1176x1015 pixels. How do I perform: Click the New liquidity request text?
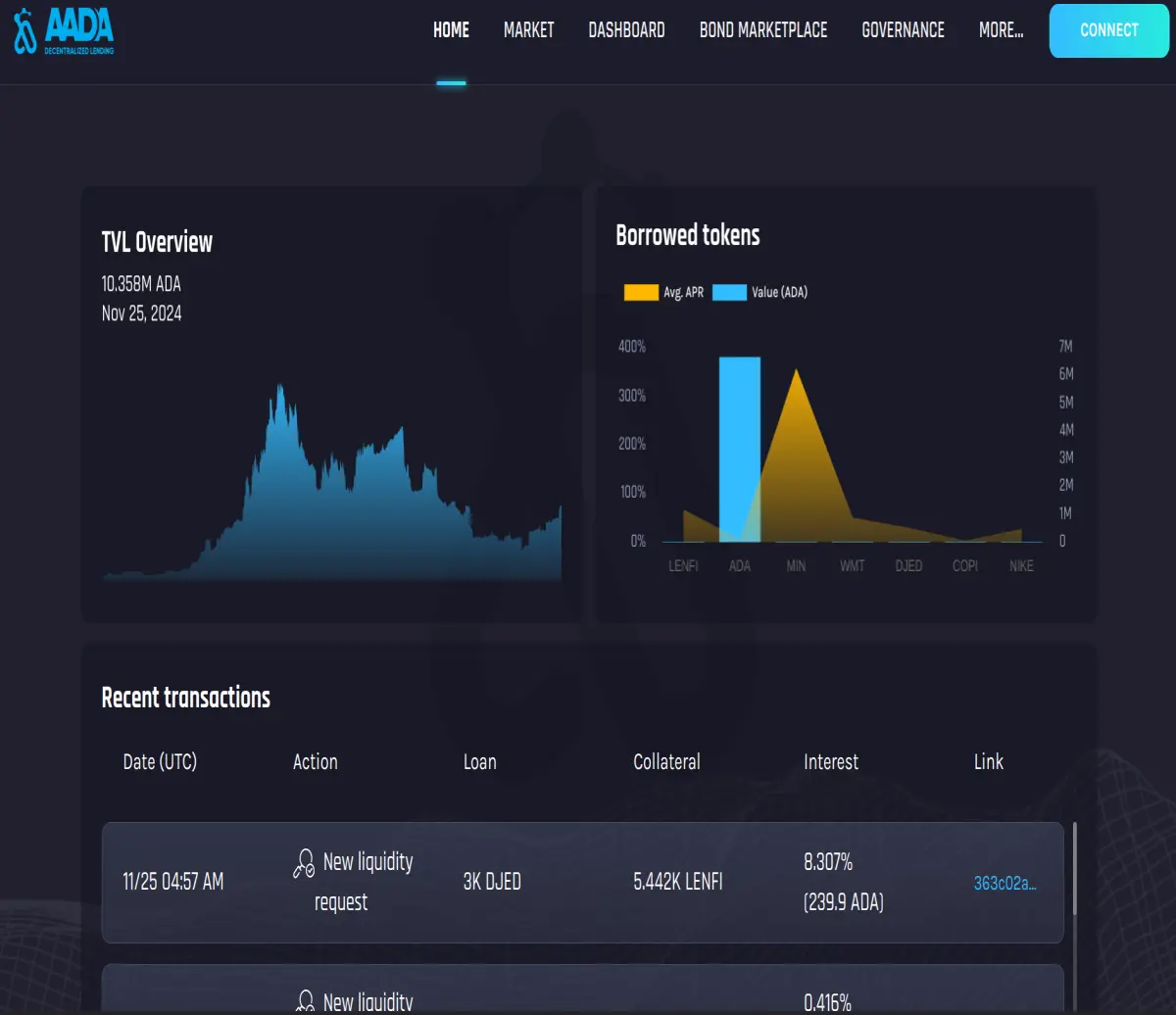point(365,882)
